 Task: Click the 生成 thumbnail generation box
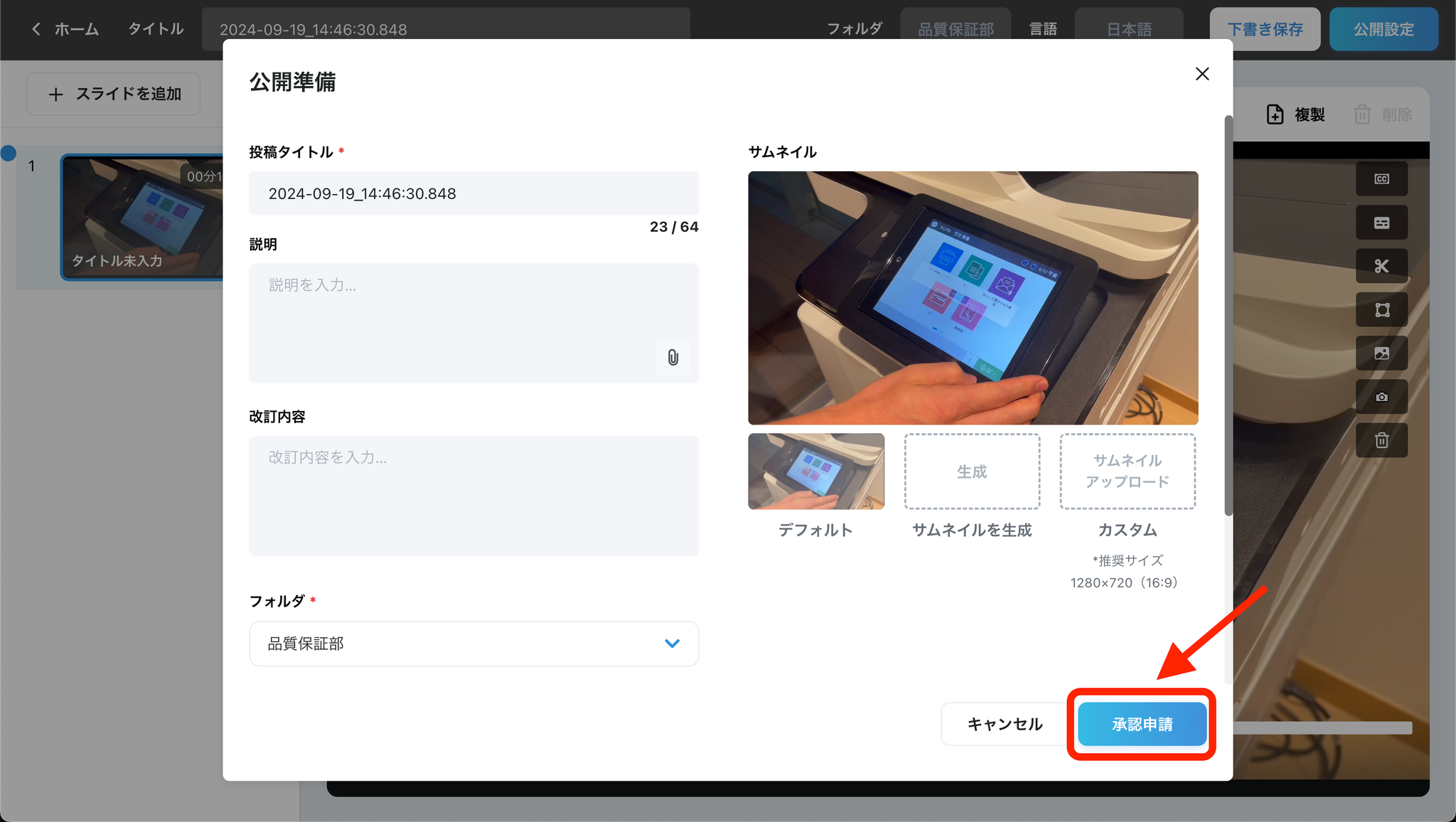[972, 471]
